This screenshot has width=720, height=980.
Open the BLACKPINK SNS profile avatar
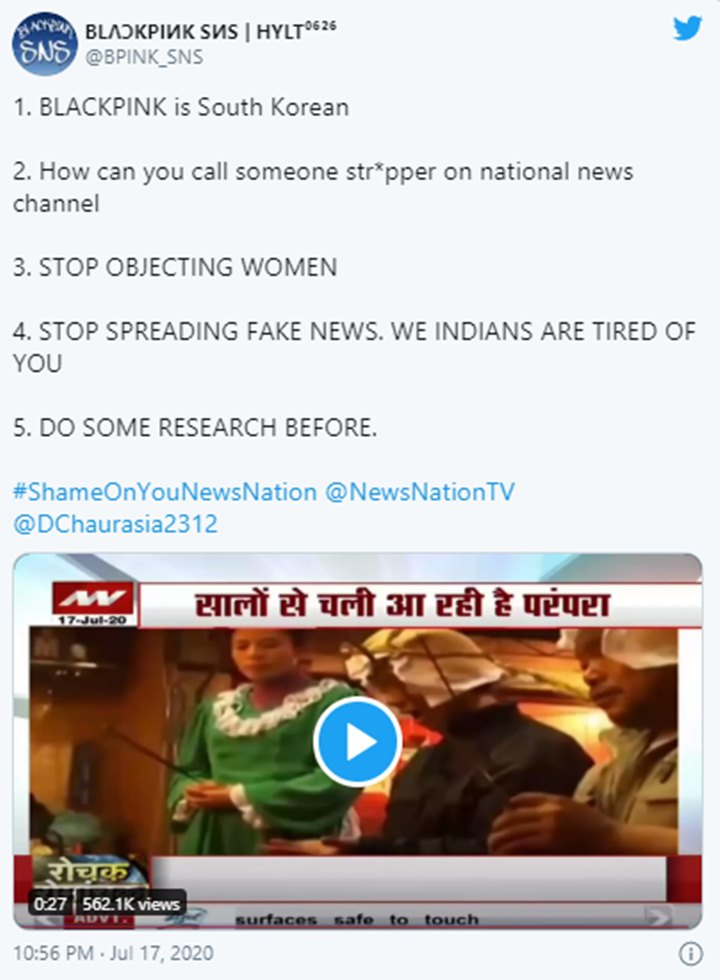click(44, 44)
